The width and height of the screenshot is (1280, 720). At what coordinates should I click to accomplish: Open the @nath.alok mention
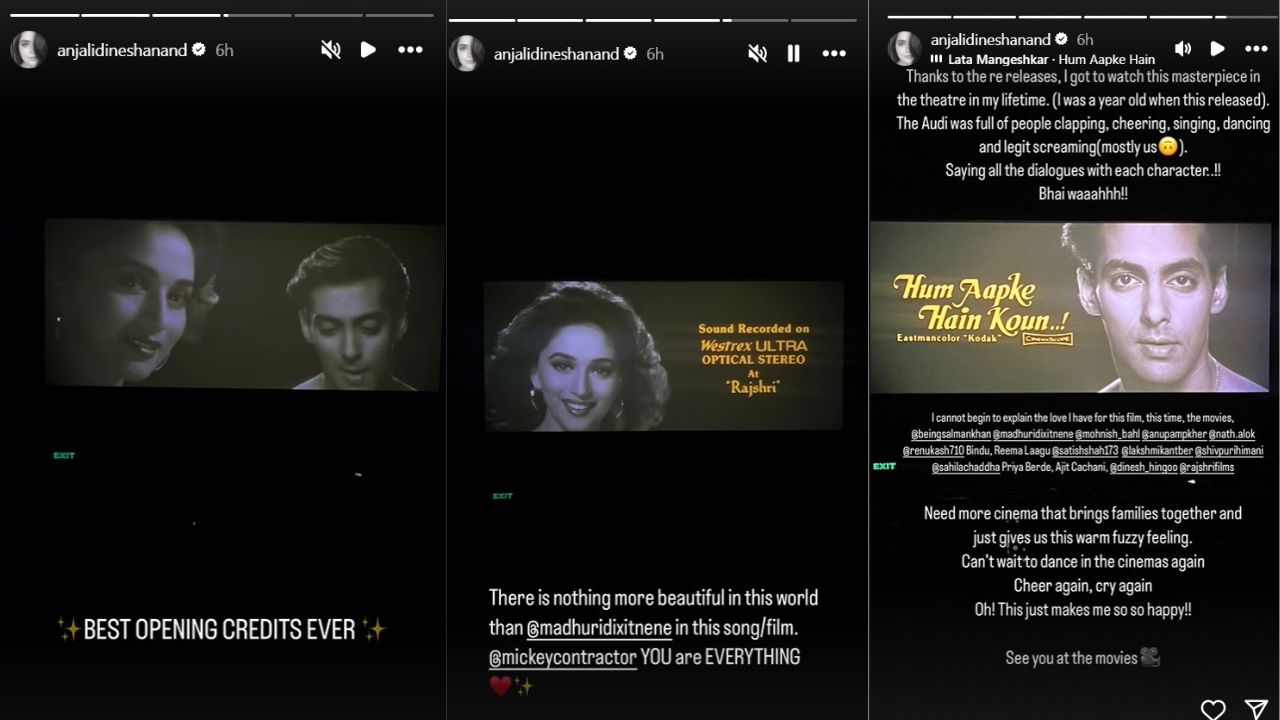1230,435
